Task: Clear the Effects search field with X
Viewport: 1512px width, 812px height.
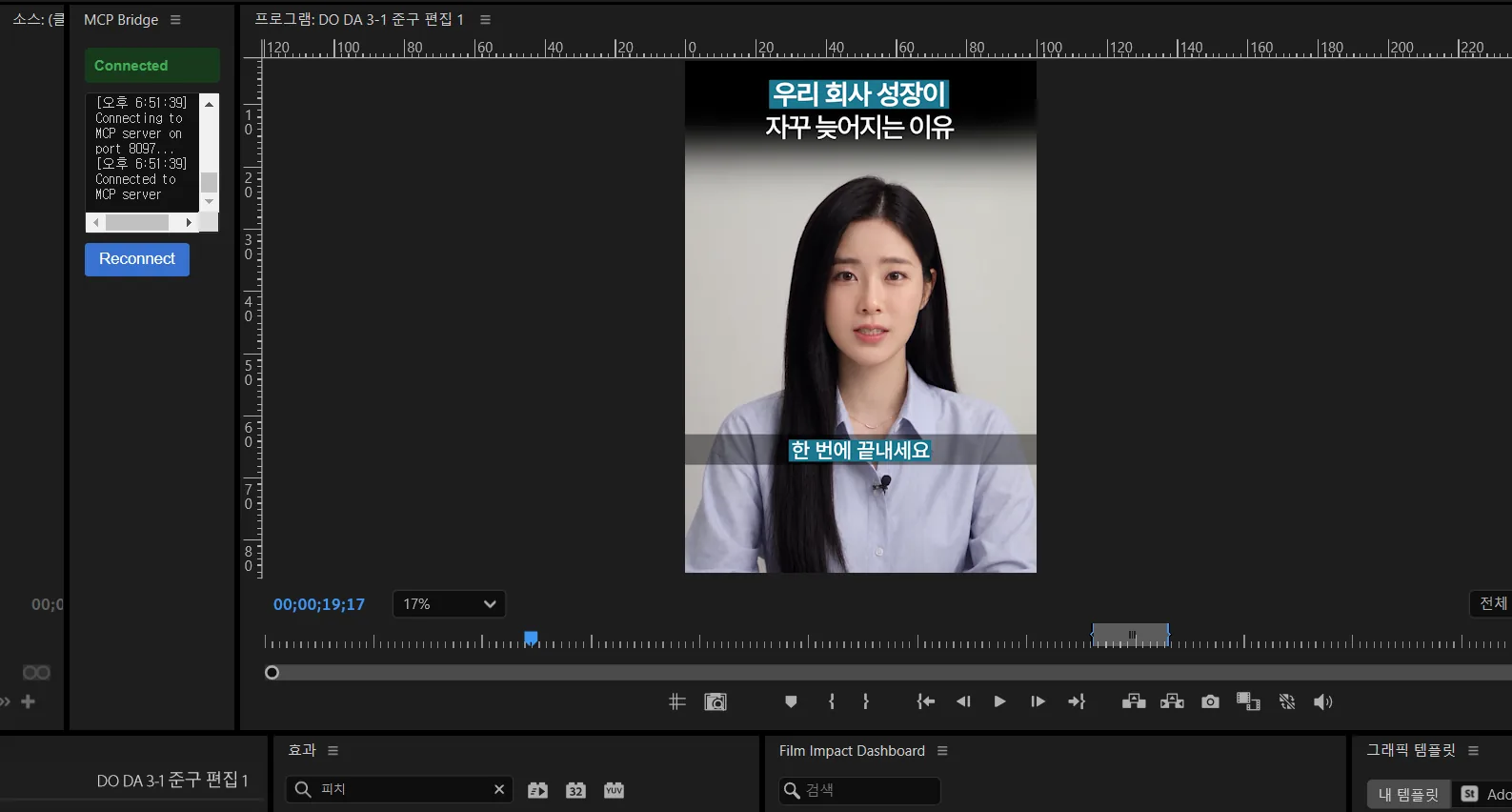Action: click(x=498, y=789)
